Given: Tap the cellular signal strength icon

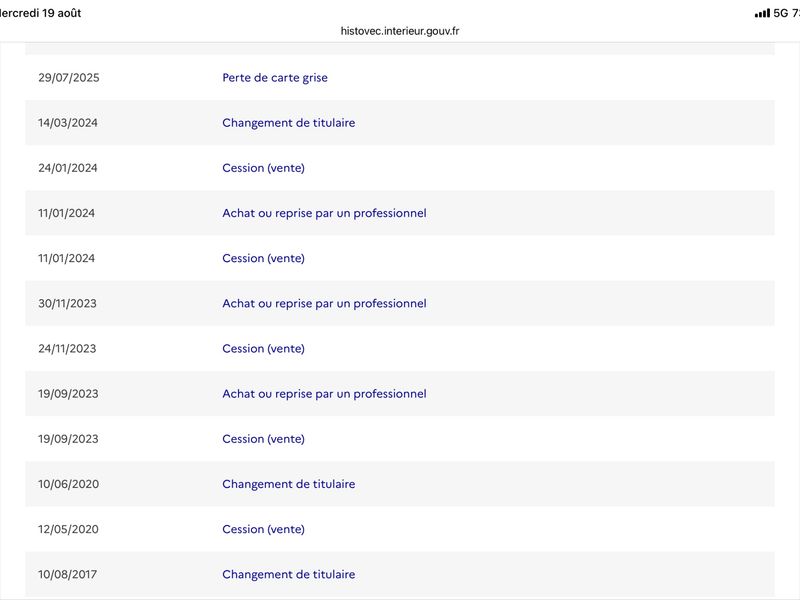Looking at the screenshot, I should click(762, 13).
